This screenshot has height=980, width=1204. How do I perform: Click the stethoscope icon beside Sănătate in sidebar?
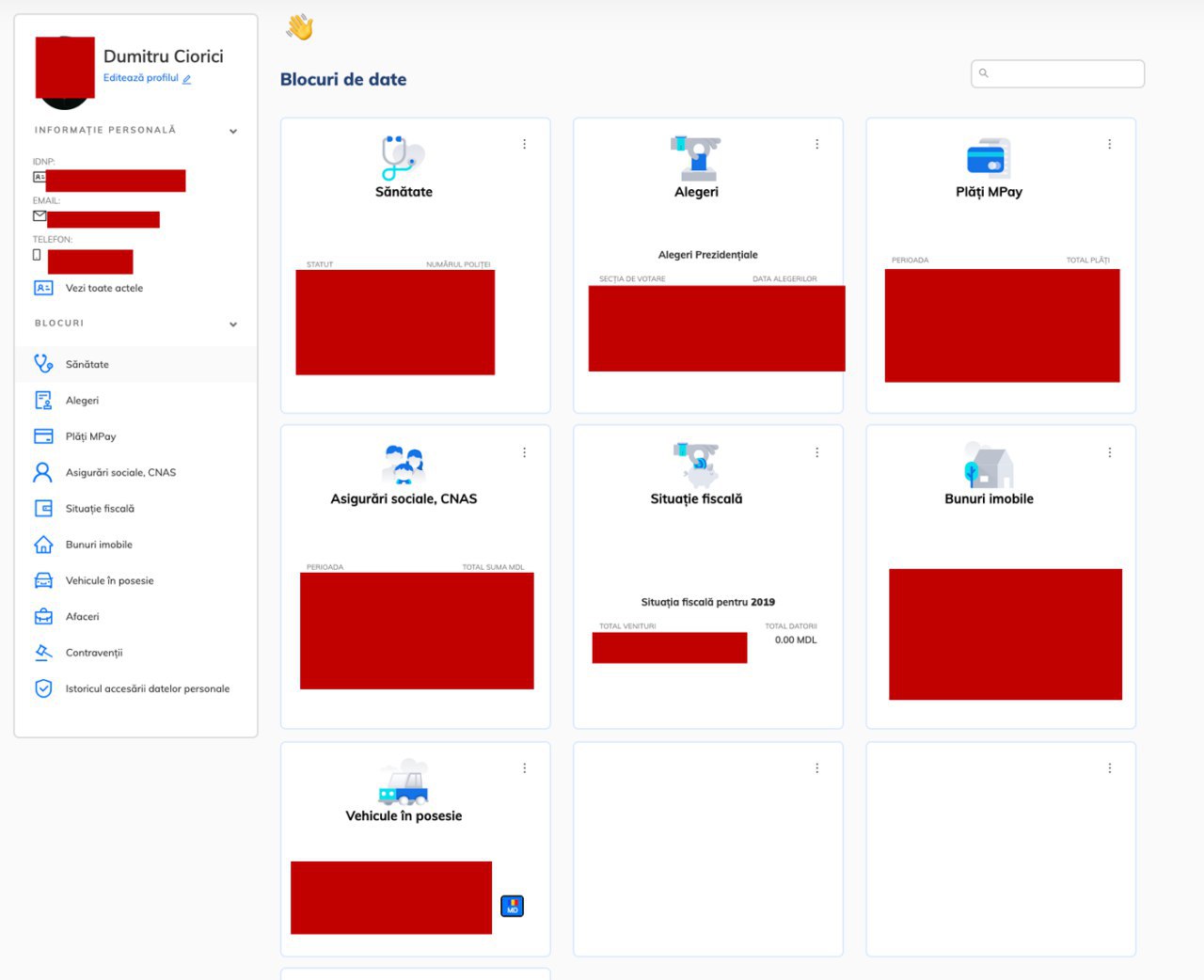pyautogui.click(x=43, y=363)
